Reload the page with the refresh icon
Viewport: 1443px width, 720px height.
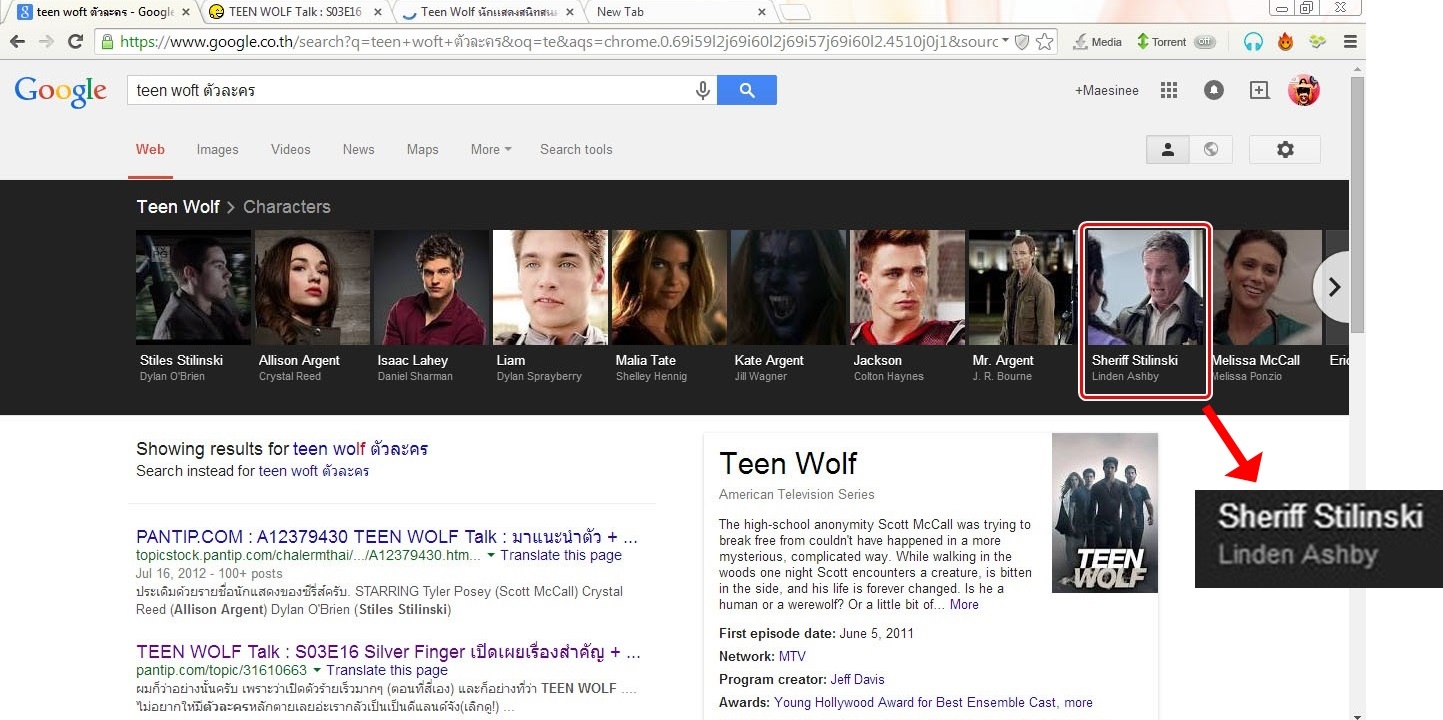click(75, 42)
